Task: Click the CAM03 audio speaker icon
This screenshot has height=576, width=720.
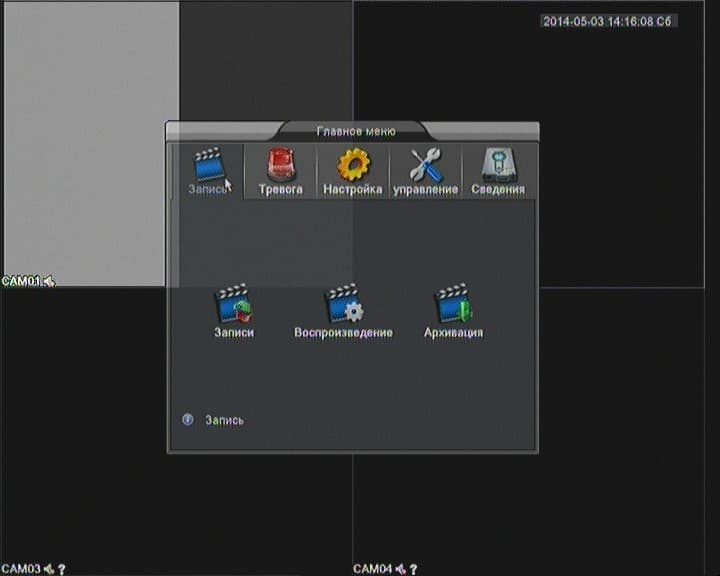Action: [x=49, y=570]
